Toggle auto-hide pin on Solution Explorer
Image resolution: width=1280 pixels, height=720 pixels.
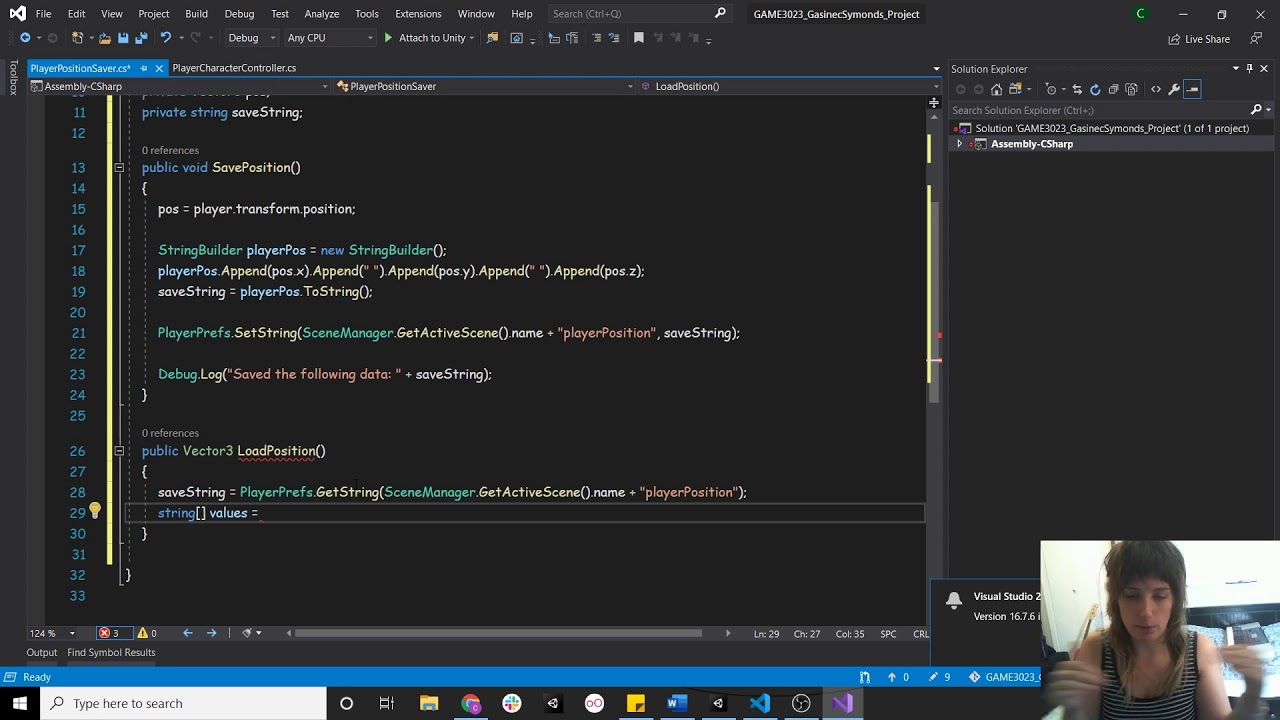pos(1249,68)
